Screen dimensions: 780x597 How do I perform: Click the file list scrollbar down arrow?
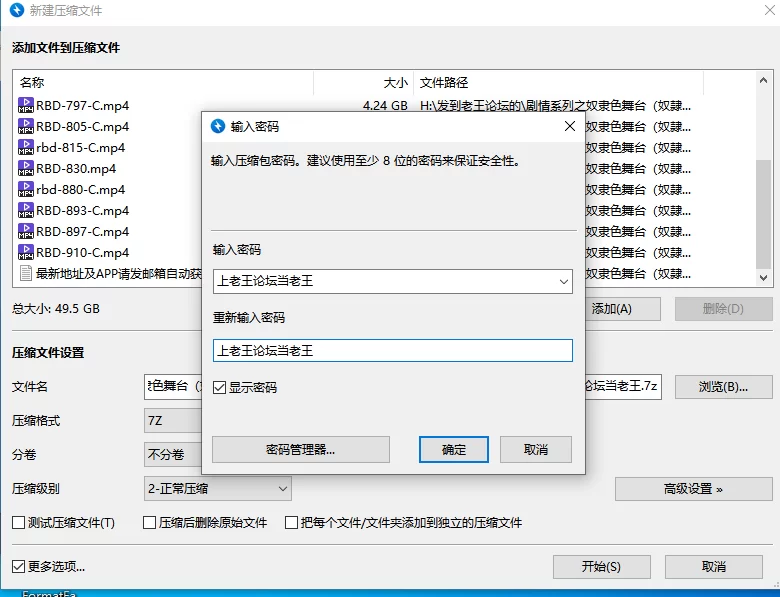pyautogui.click(x=764, y=278)
